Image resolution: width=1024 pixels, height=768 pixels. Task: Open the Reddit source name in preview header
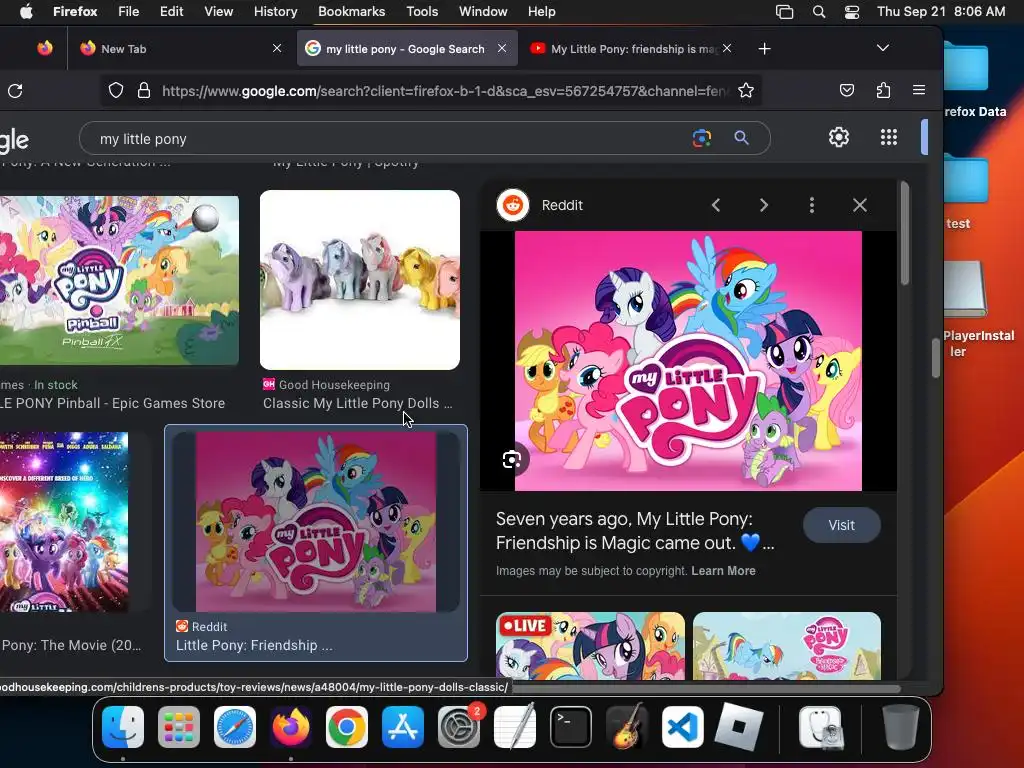(x=562, y=205)
